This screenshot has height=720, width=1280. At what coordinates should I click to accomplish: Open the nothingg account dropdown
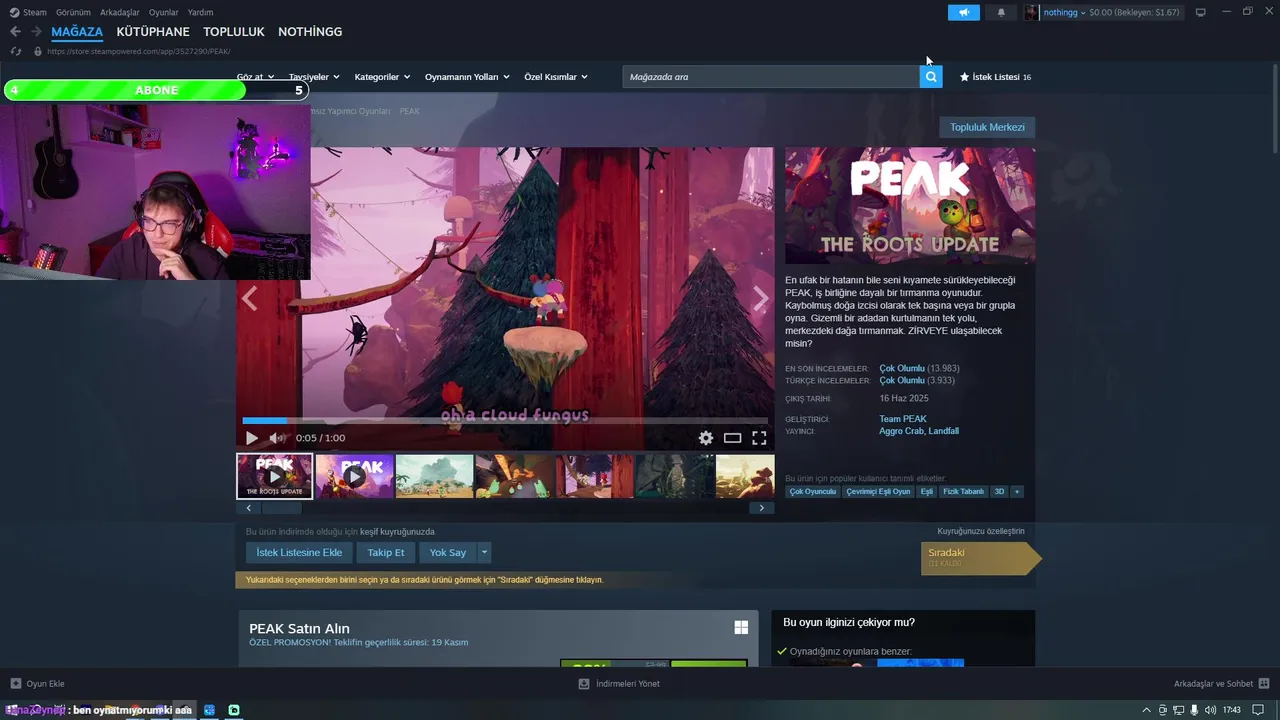coord(1065,12)
